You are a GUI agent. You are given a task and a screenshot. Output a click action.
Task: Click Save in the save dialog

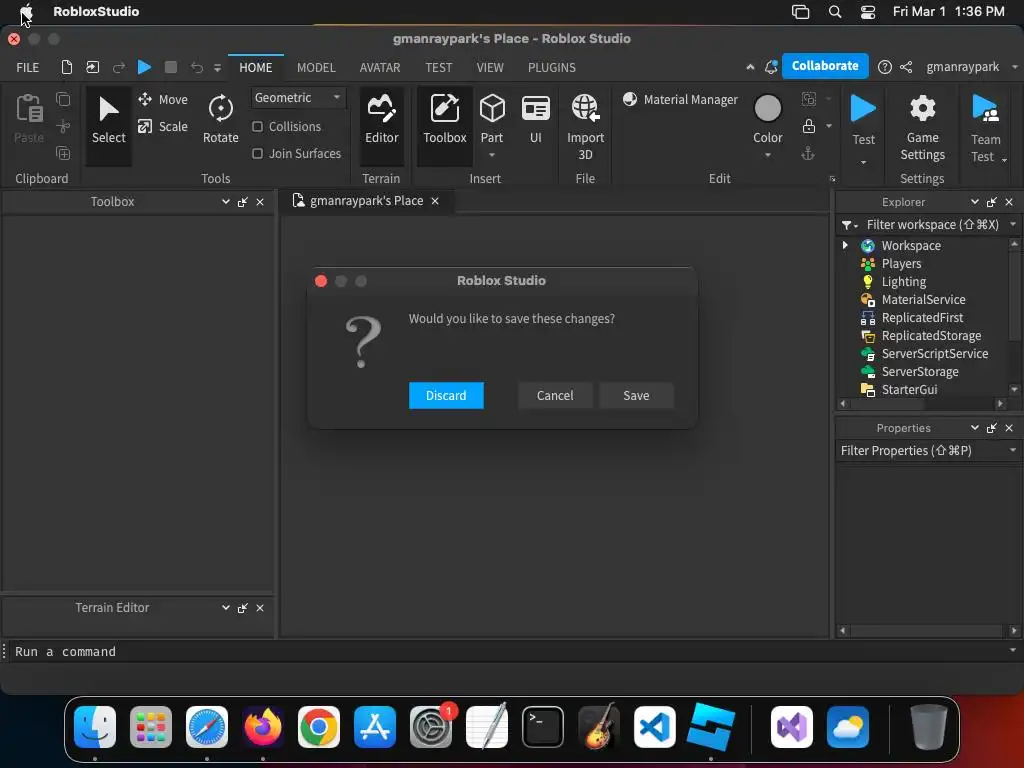coord(636,395)
